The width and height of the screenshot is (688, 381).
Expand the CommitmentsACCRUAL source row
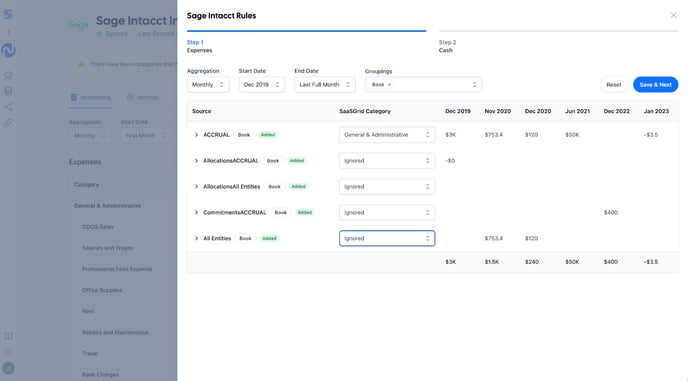pos(196,212)
